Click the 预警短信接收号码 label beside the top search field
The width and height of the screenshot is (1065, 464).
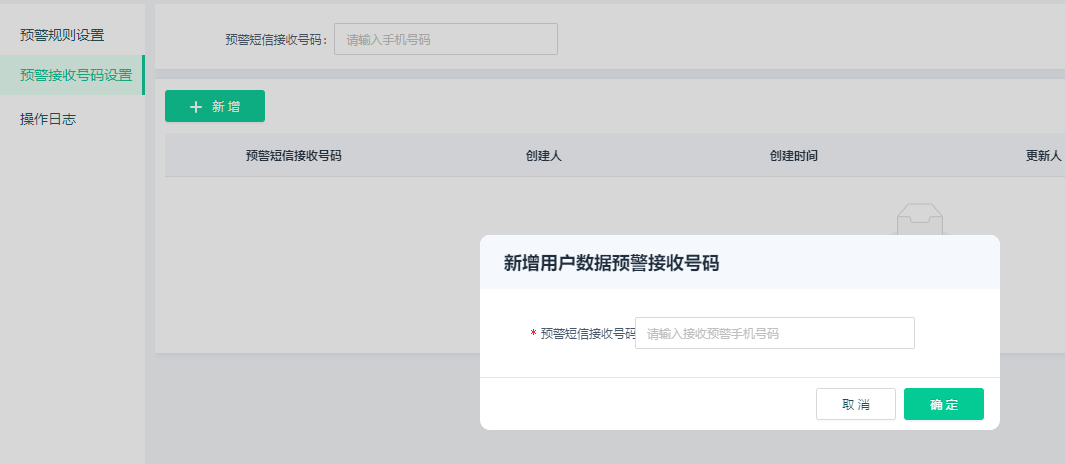tap(276, 40)
